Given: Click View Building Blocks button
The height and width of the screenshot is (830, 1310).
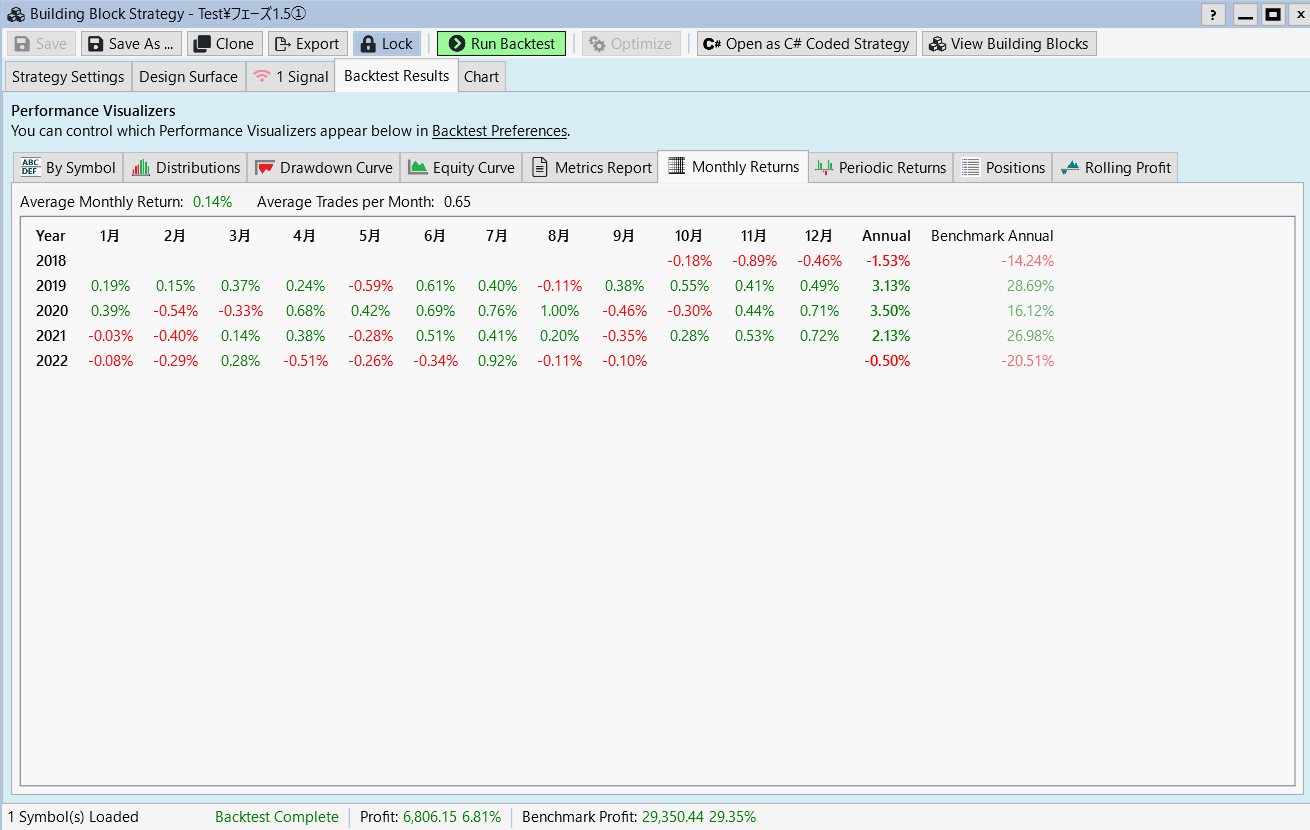Looking at the screenshot, I should [x=1009, y=44].
